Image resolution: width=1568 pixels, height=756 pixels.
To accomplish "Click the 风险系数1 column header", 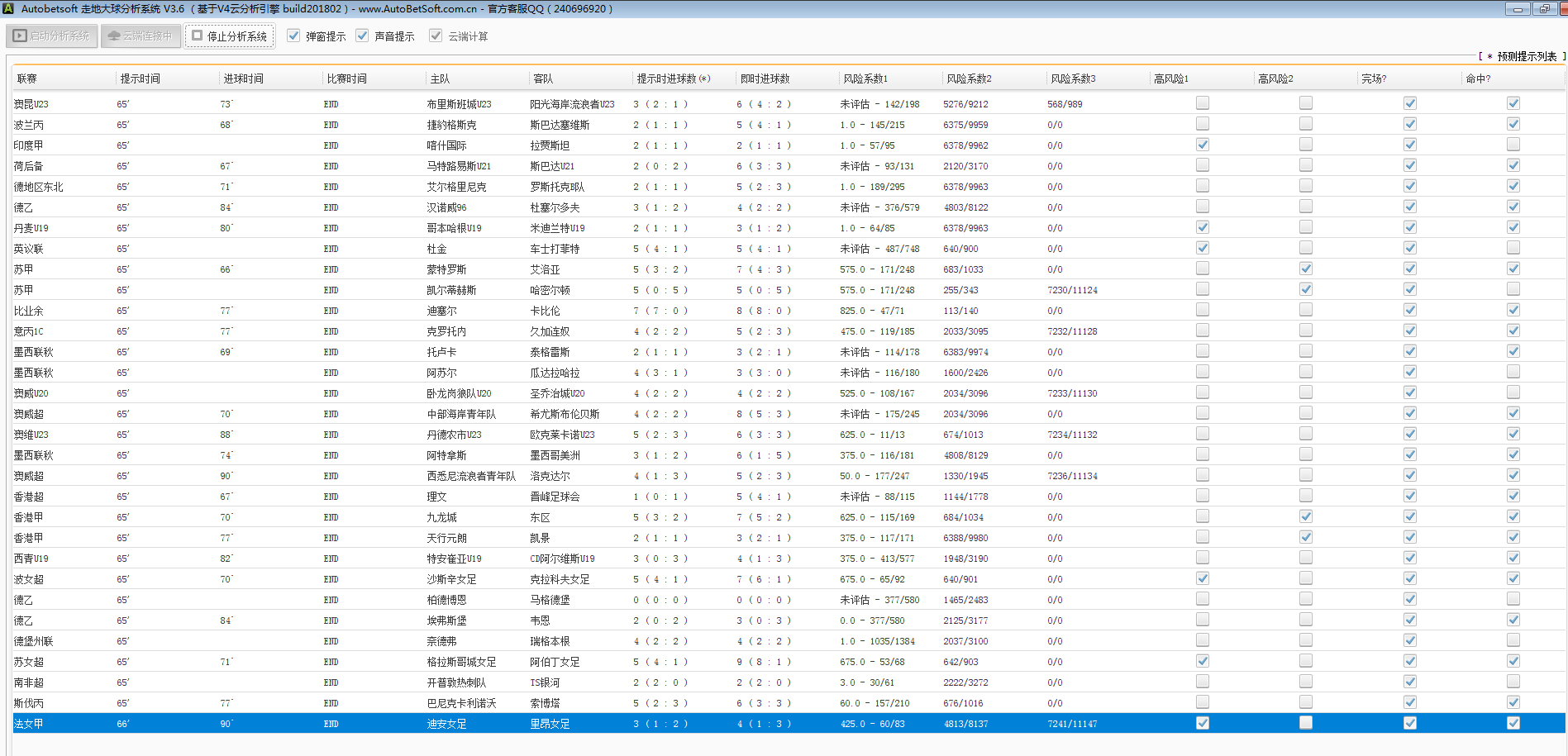I will coord(865,79).
